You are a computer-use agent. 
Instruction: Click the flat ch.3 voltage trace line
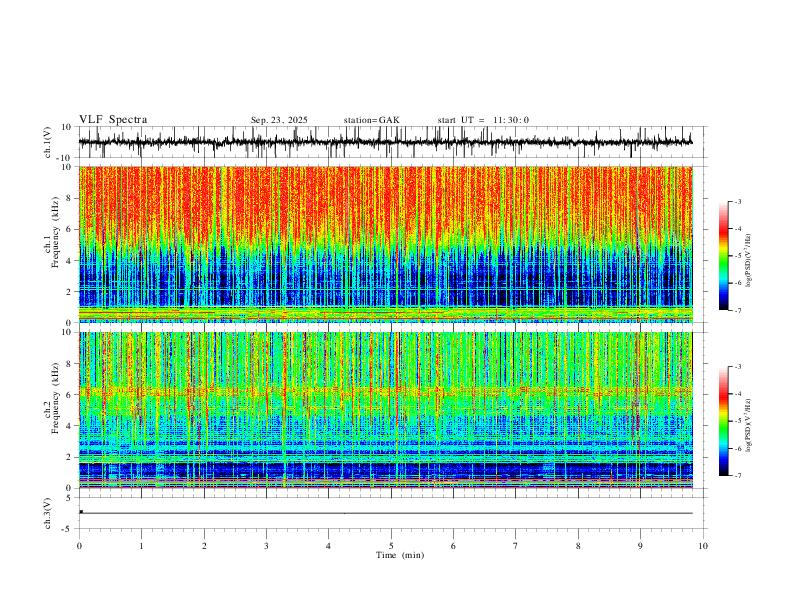pos(386,513)
